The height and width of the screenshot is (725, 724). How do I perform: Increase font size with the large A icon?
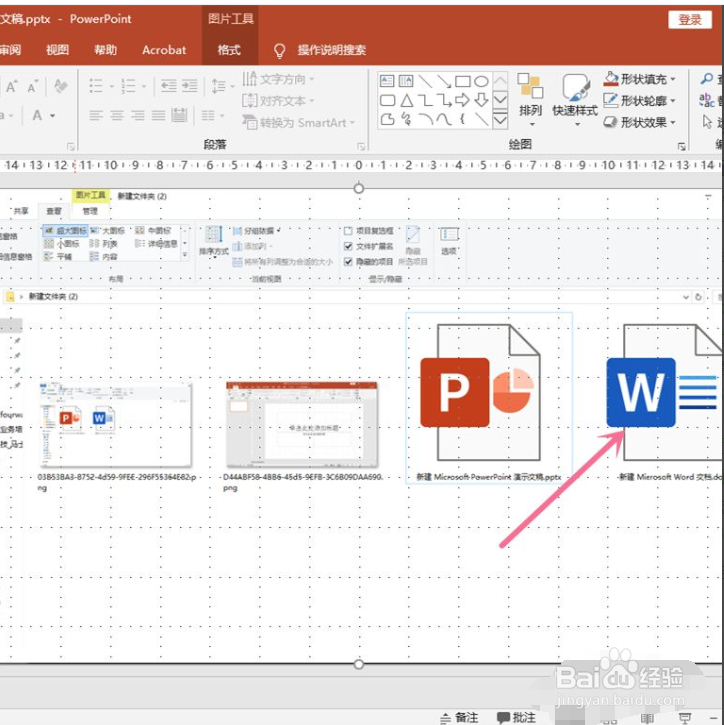[x=11, y=86]
